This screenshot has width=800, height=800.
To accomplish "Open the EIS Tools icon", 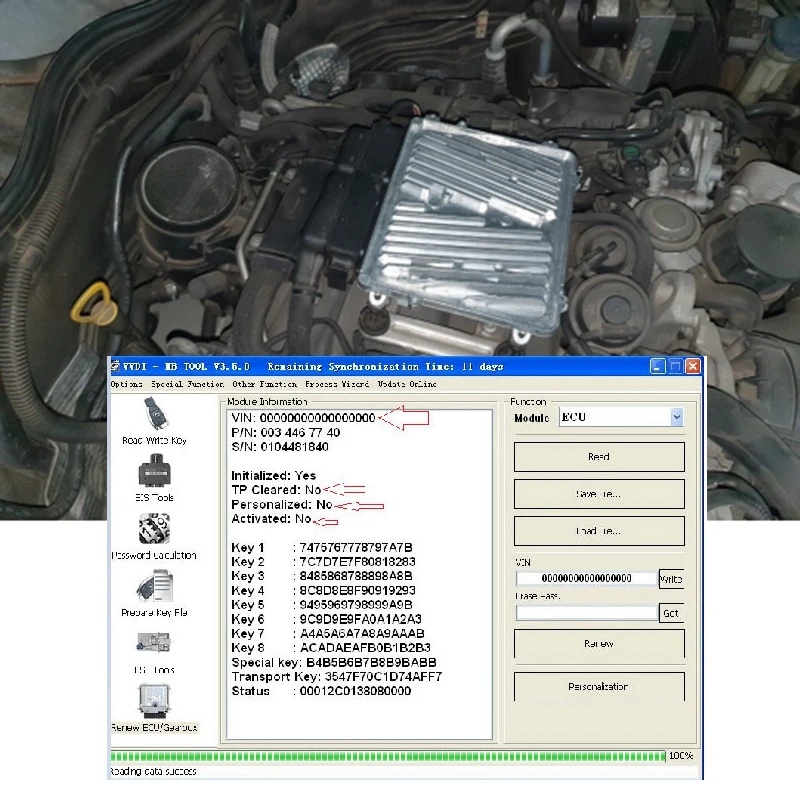I will (154, 472).
